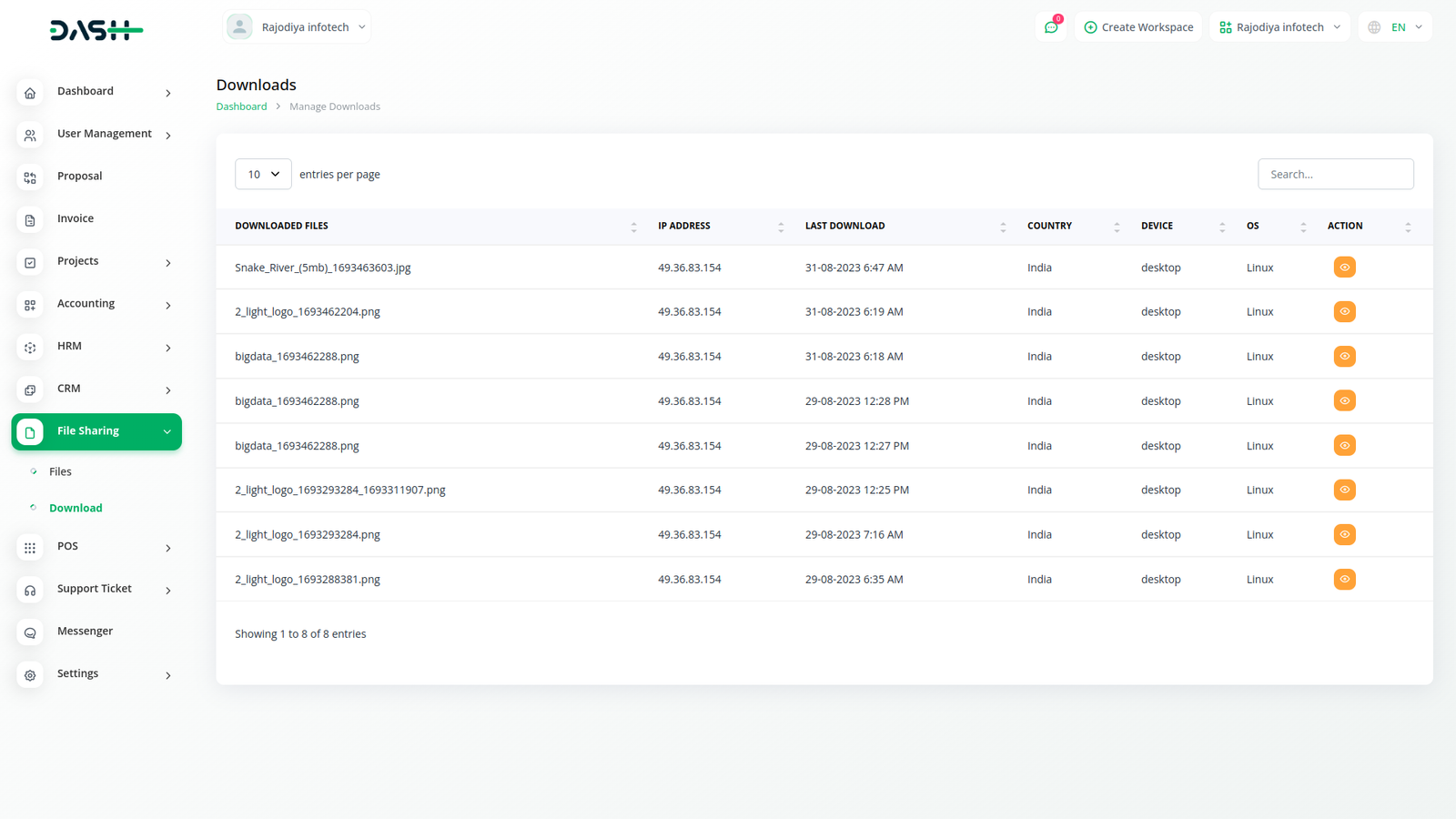The height and width of the screenshot is (819, 1456).
Task: View details for Snake_River_(5mb) download
Action: [1344, 268]
